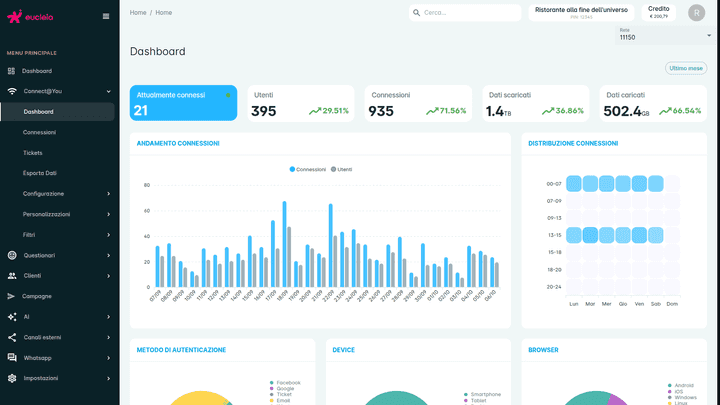Expand the Canali esterni menu chevron
720x405 pixels.
[x=109, y=338]
